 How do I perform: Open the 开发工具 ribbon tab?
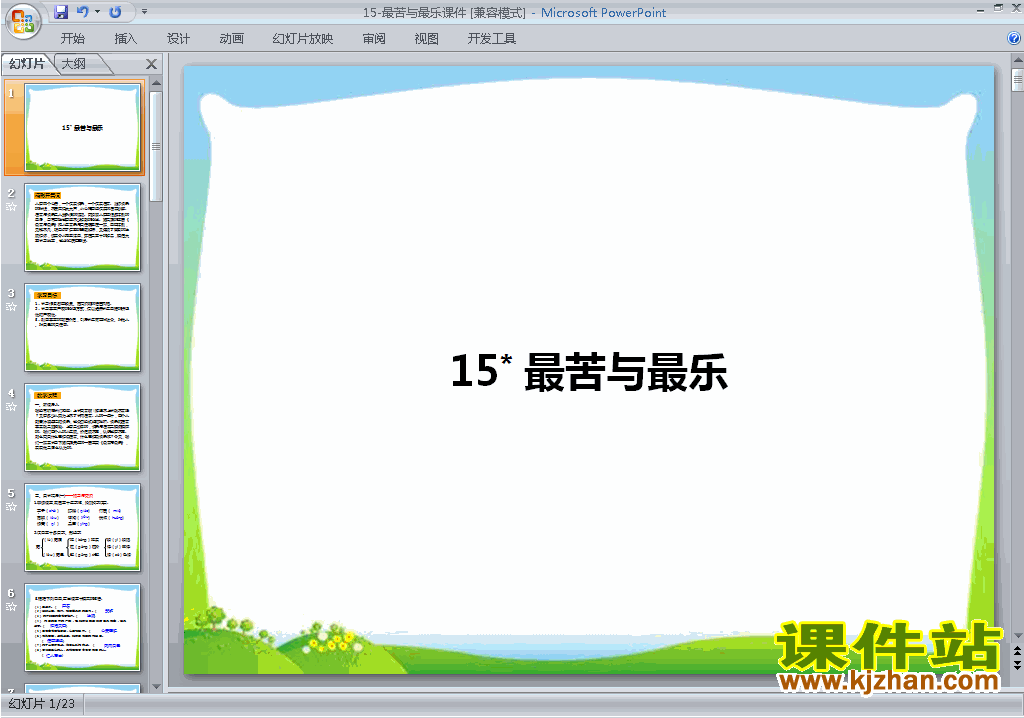click(x=492, y=39)
